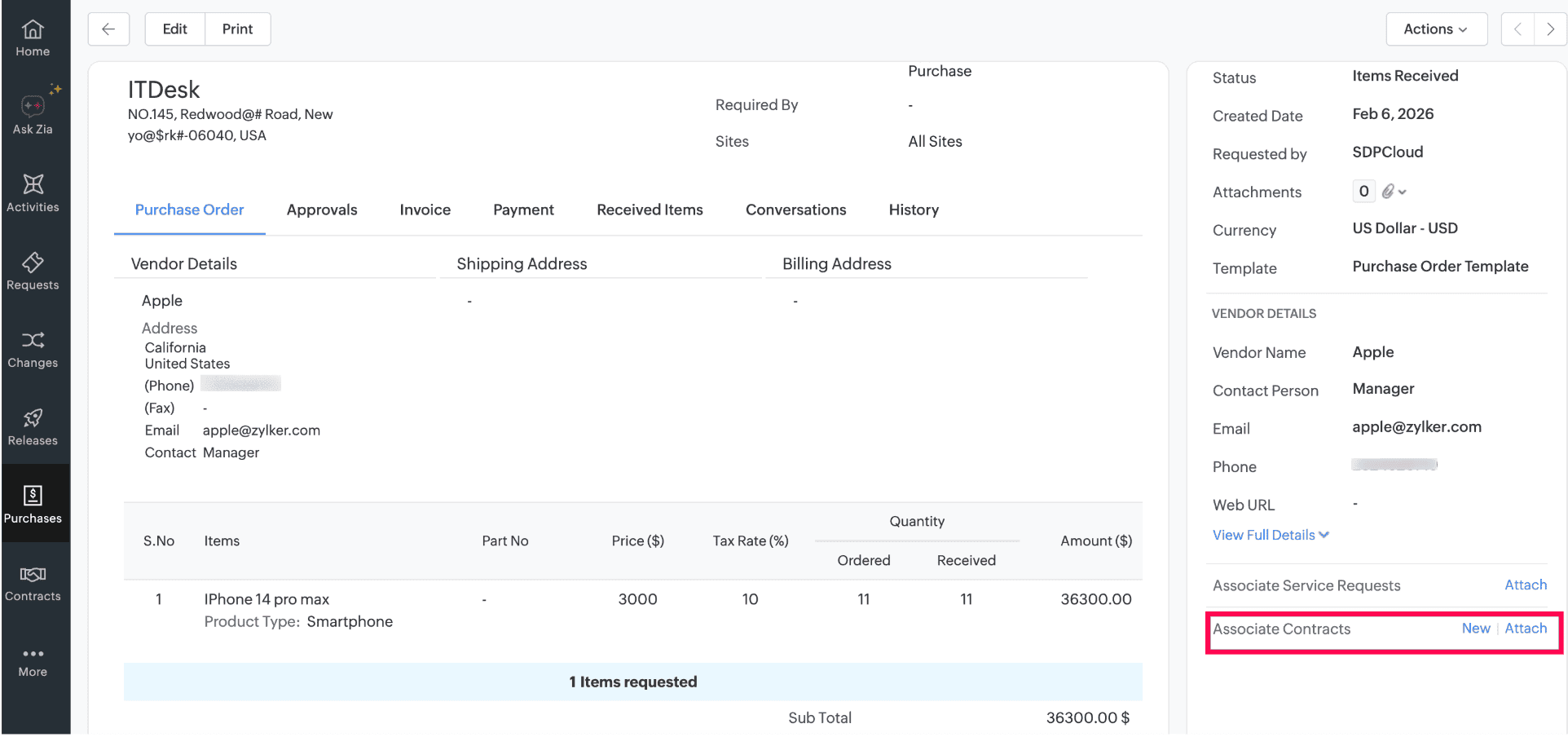Go to the next purchase order arrow
The image size is (1568, 737).
click(x=1550, y=29)
